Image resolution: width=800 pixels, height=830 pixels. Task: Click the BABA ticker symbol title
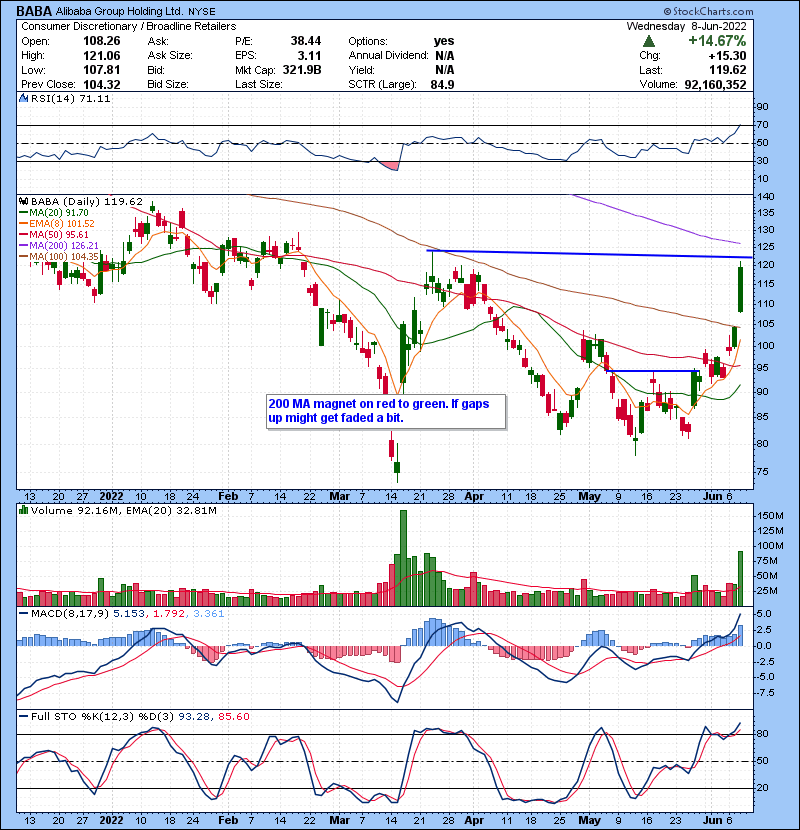(34, 11)
